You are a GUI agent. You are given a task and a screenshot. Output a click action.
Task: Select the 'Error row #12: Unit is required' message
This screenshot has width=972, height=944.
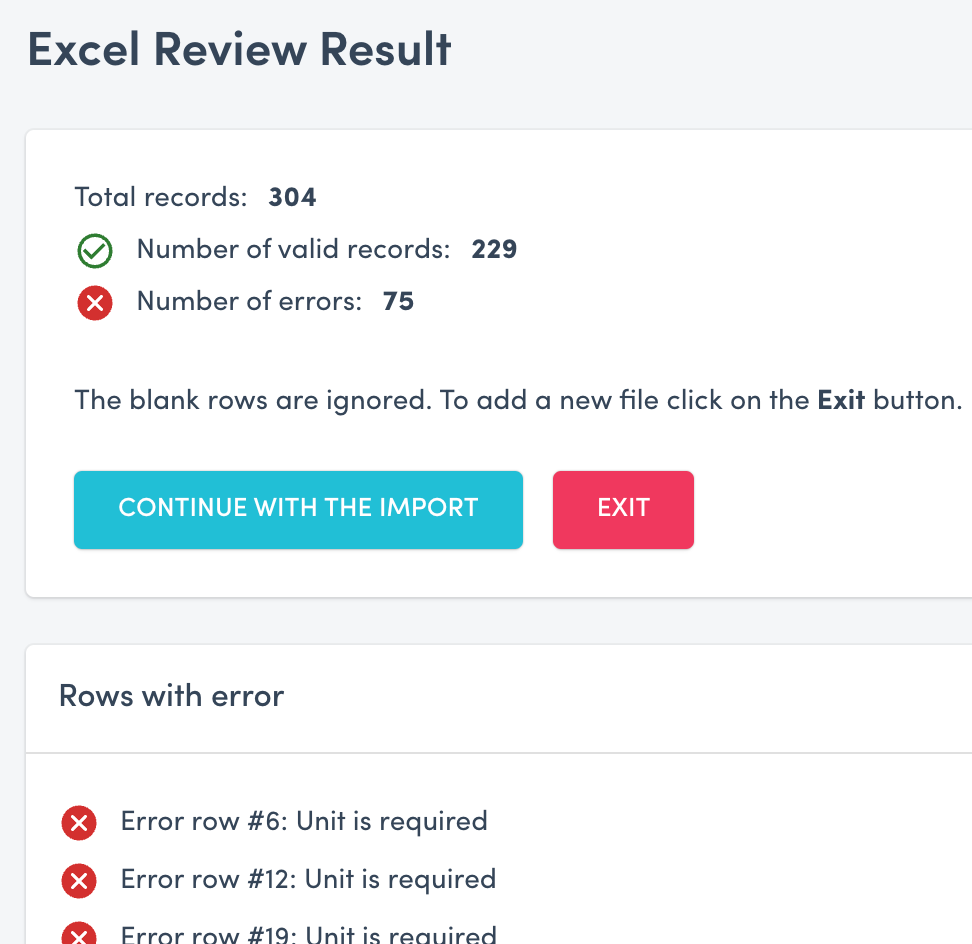coord(307,879)
